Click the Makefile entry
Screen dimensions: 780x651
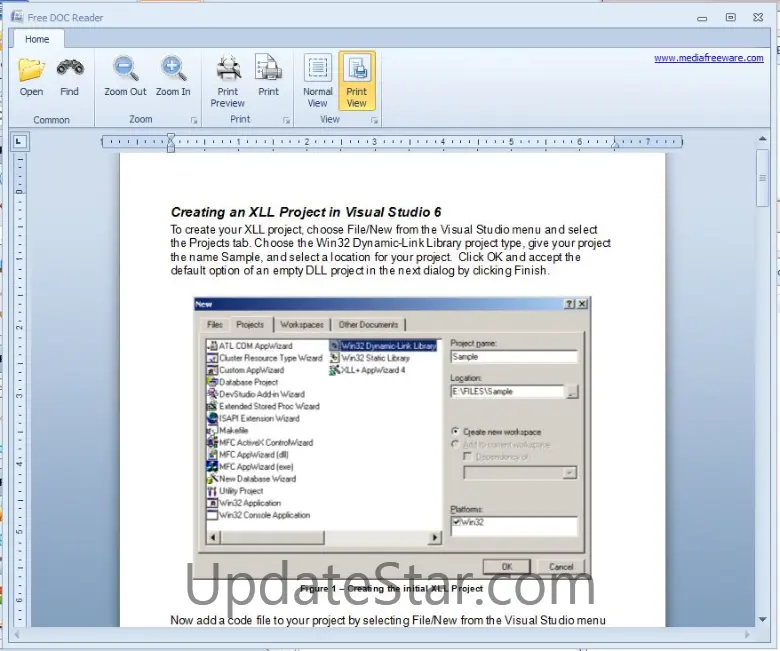pos(228,430)
